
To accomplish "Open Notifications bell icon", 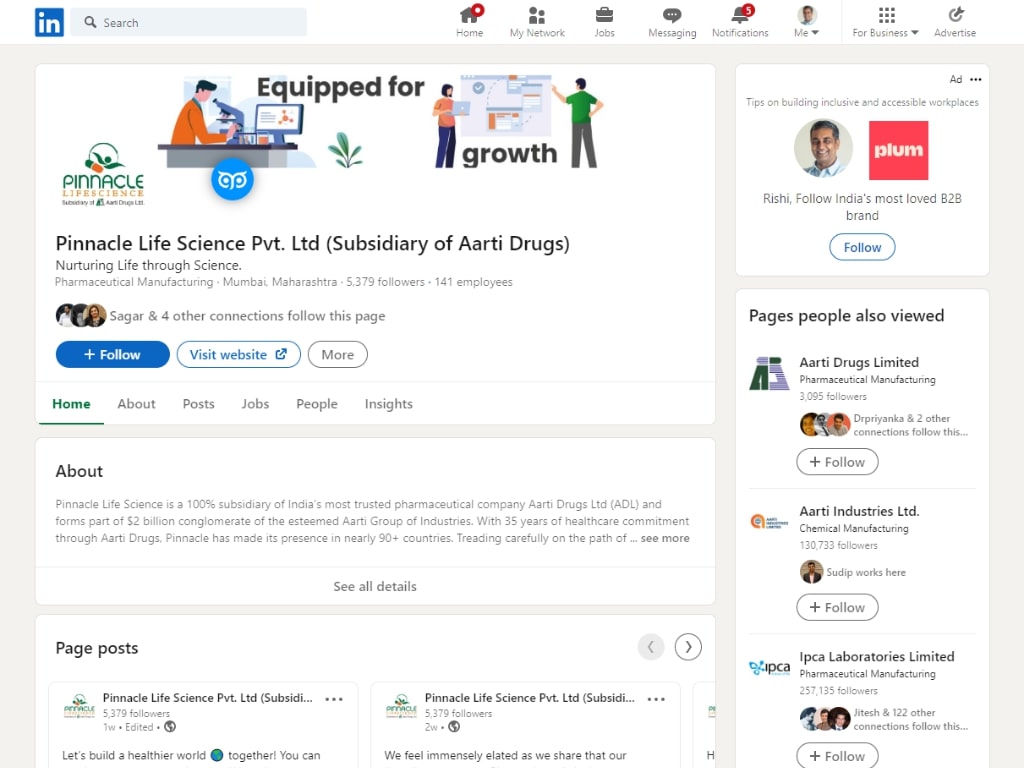I will pyautogui.click(x=740, y=15).
